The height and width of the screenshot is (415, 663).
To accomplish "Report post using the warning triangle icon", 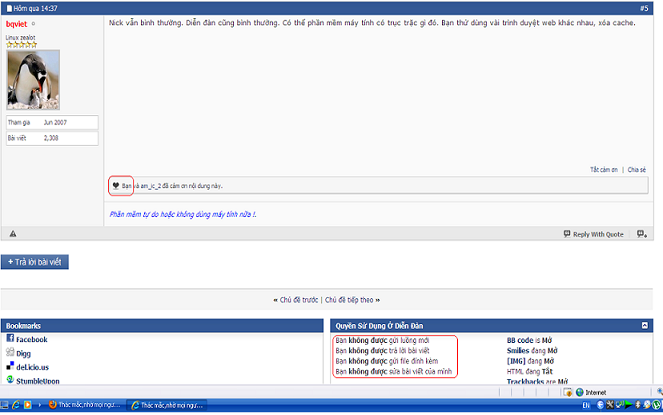I will (x=13, y=234).
